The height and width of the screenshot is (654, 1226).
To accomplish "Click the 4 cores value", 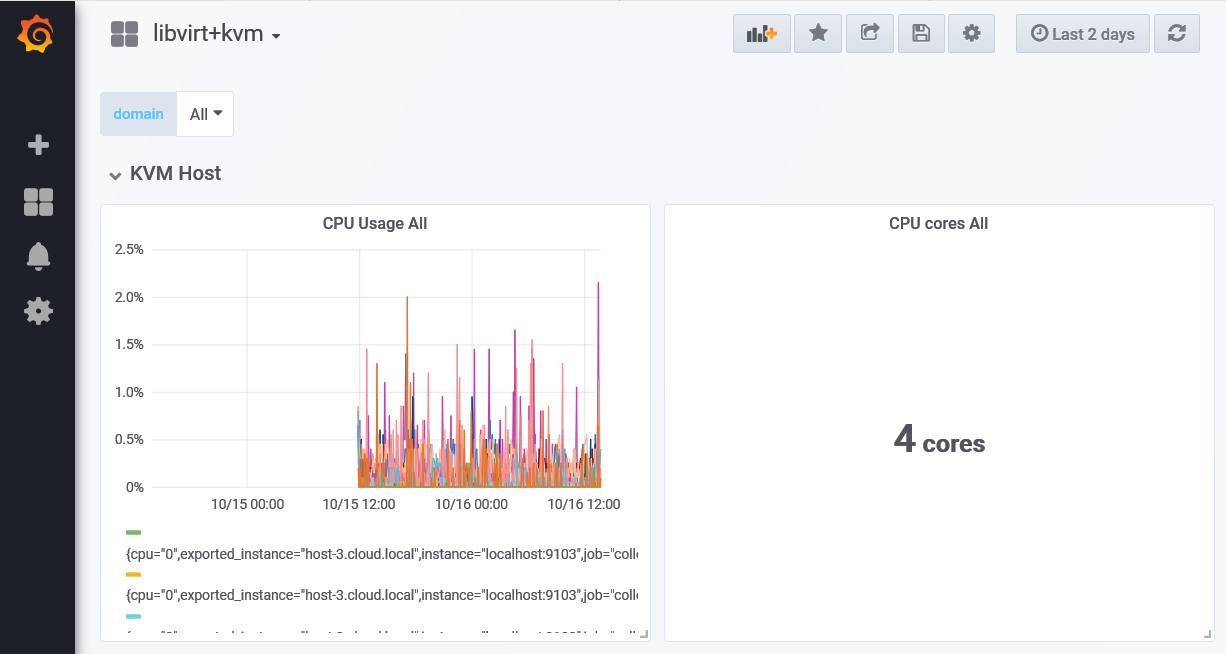I will click(939, 440).
